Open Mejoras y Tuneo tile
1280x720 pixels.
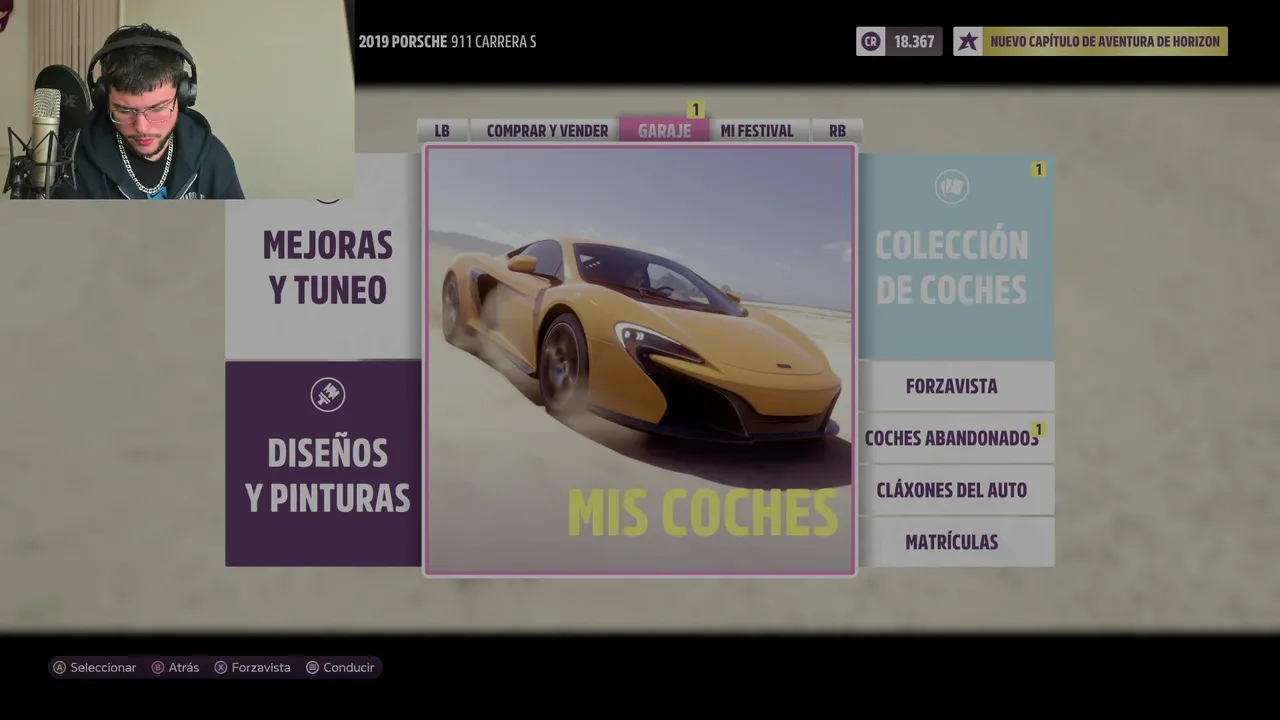pyautogui.click(x=323, y=257)
